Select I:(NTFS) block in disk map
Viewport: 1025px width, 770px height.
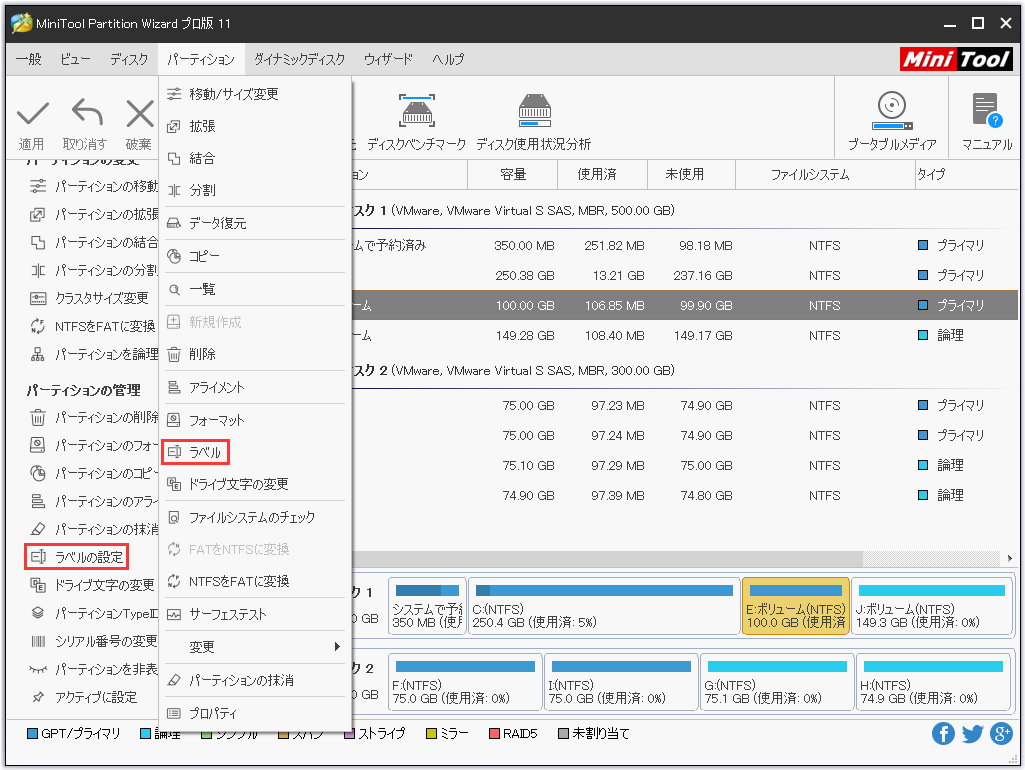pos(621,682)
